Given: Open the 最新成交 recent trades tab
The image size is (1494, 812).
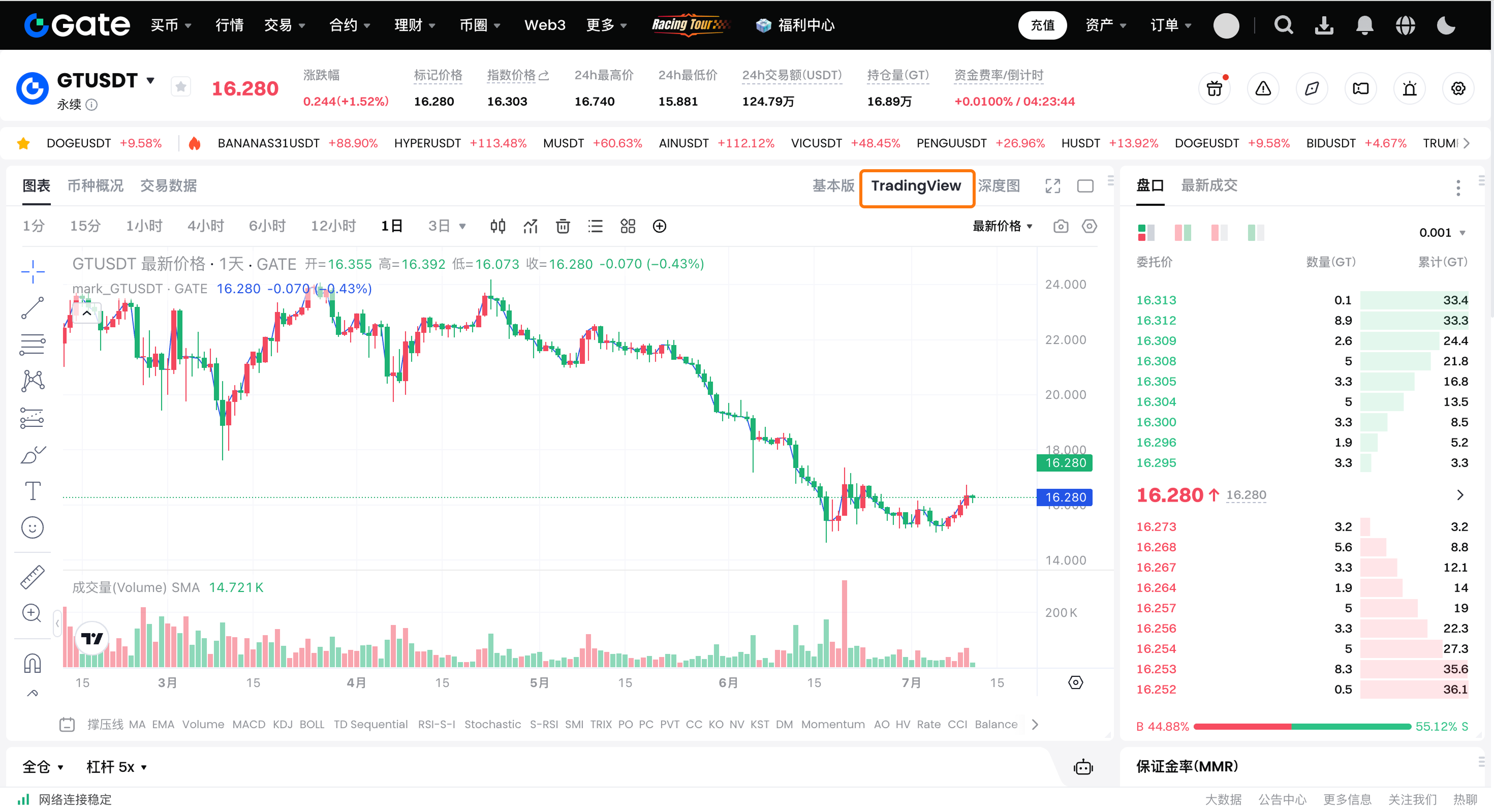Looking at the screenshot, I should point(1208,185).
